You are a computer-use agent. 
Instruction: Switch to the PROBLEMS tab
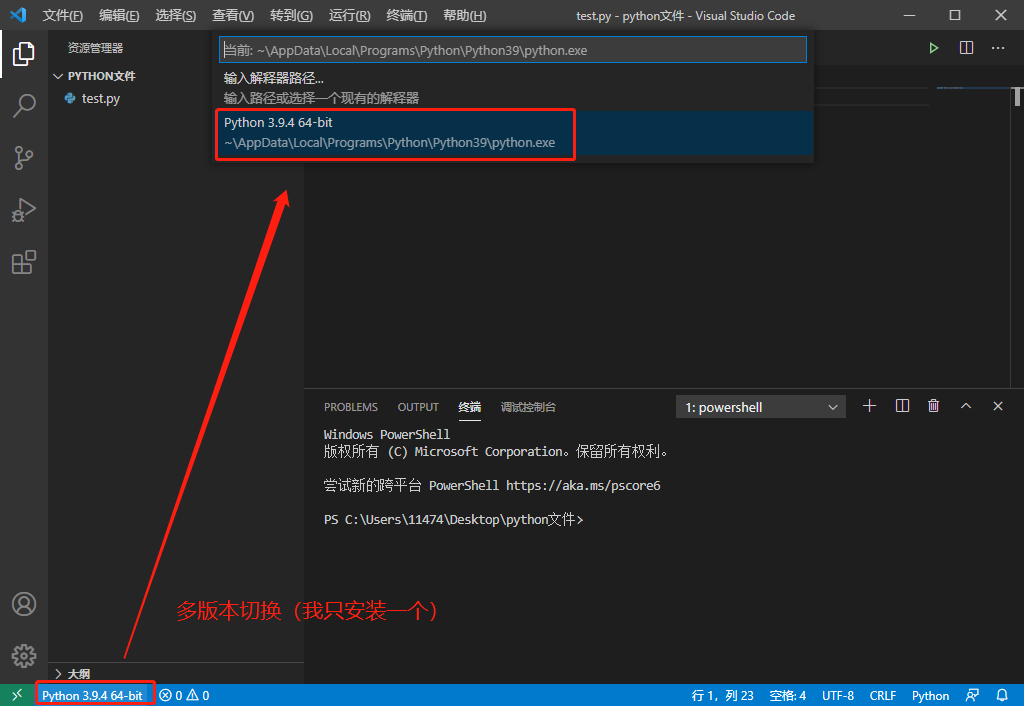(x=351, y=407)
